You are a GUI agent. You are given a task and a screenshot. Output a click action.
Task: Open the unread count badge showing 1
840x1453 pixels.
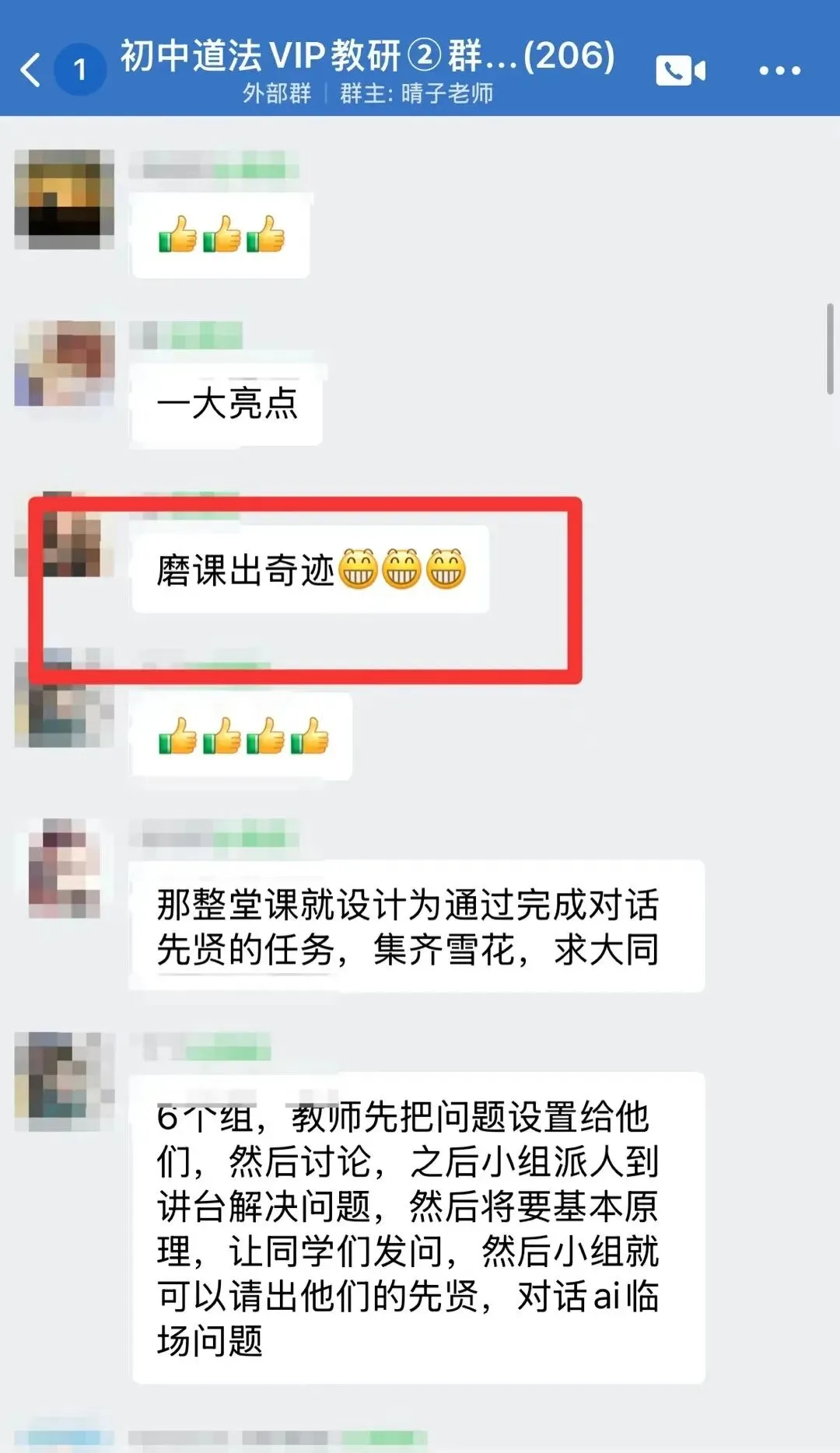pyautogui.click(x=79, y=70)
